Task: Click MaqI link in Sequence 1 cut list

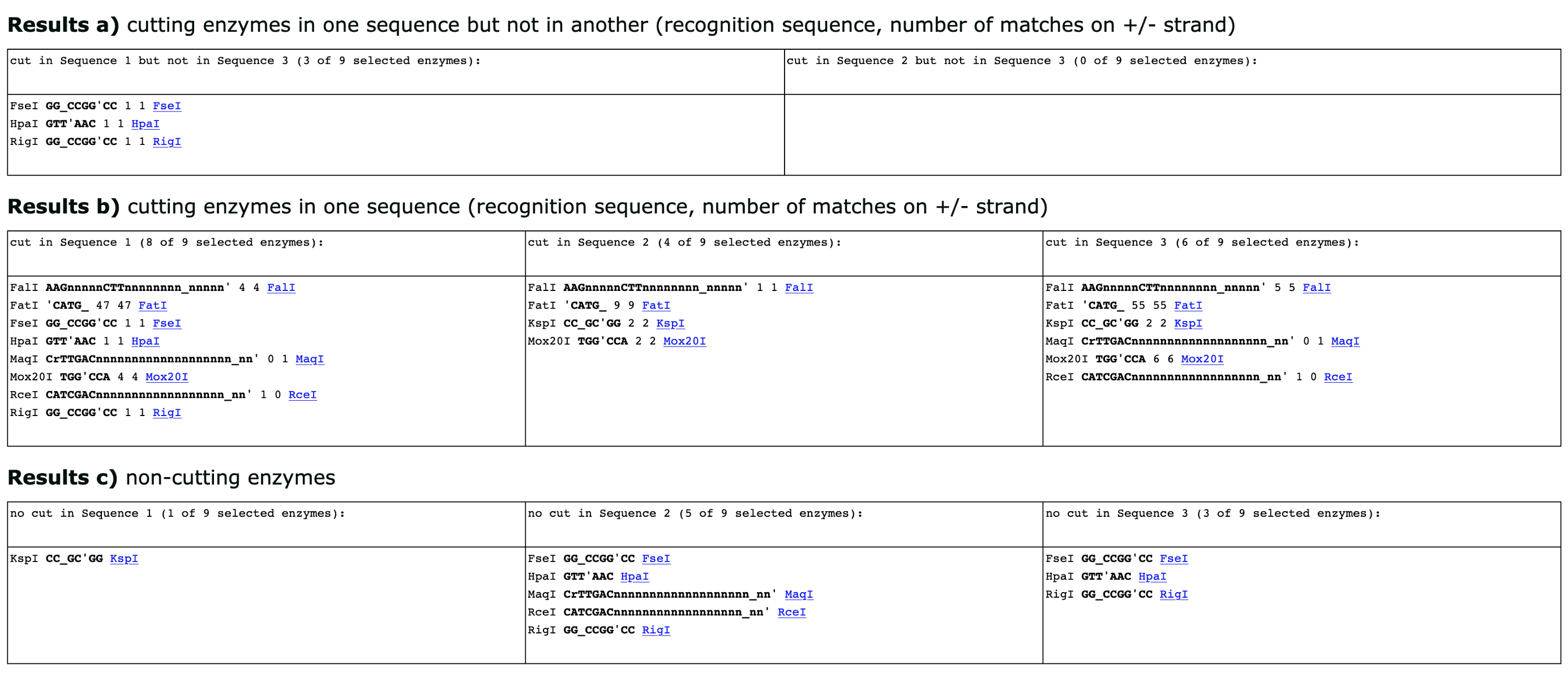Action: click(x=310, y=359)
